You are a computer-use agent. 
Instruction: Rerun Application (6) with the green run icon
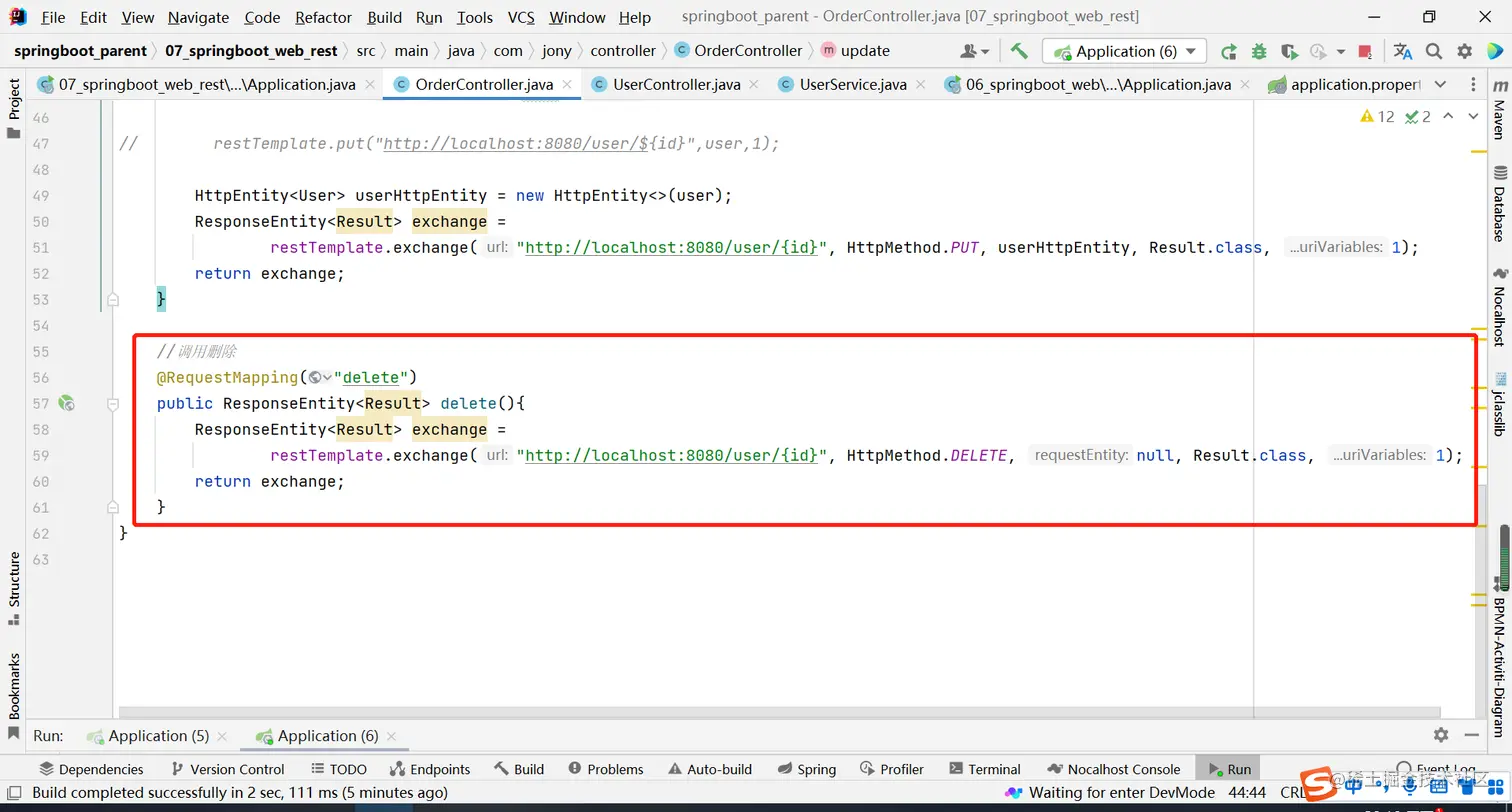click(1229, 51)
